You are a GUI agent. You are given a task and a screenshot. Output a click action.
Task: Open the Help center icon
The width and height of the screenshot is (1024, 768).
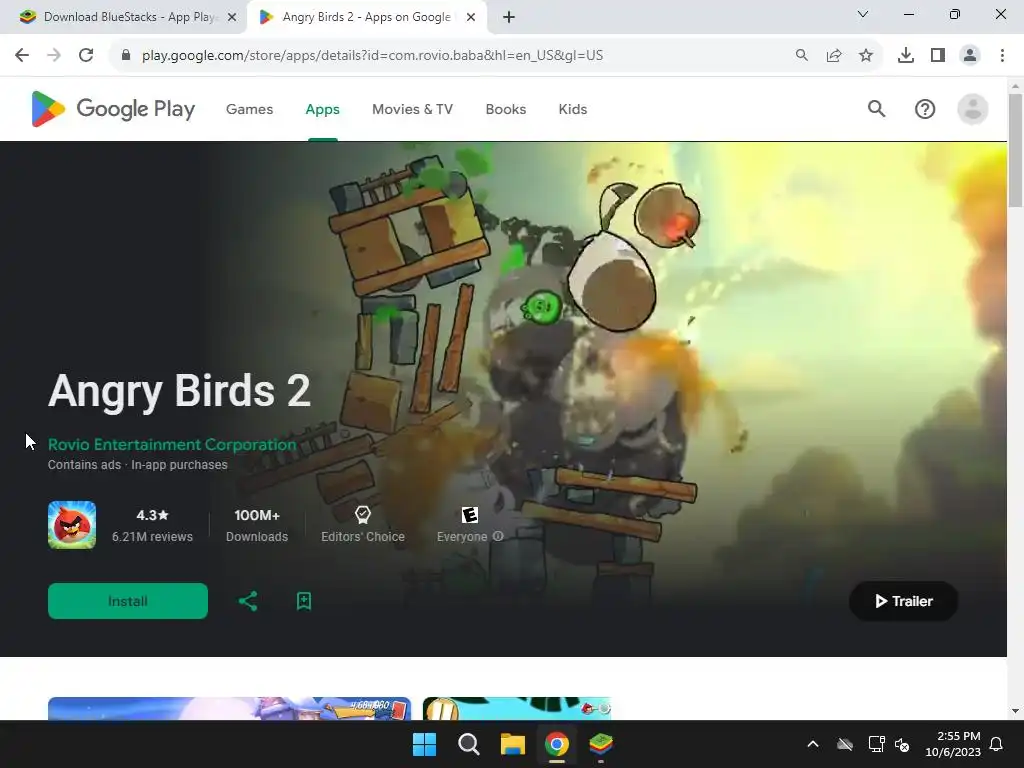coord(925,109)
